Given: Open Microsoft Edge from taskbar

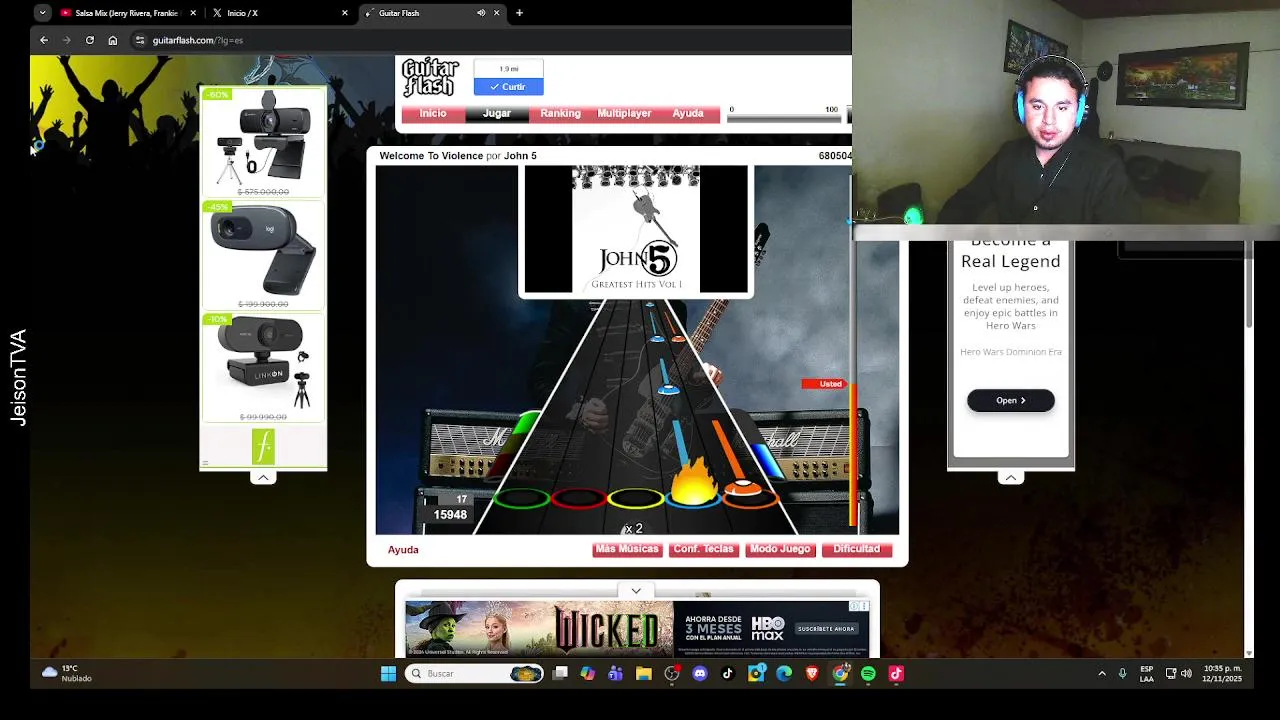Looking at the screenshot, I should pyautogui.click(x=784, y=674).
